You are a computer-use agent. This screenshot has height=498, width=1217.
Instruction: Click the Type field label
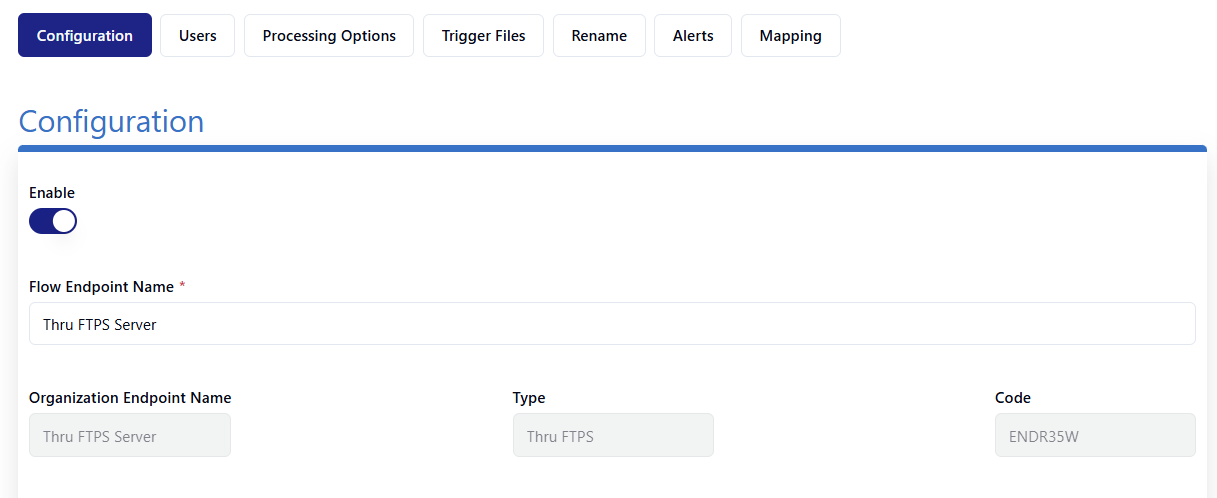pos(529,398)
